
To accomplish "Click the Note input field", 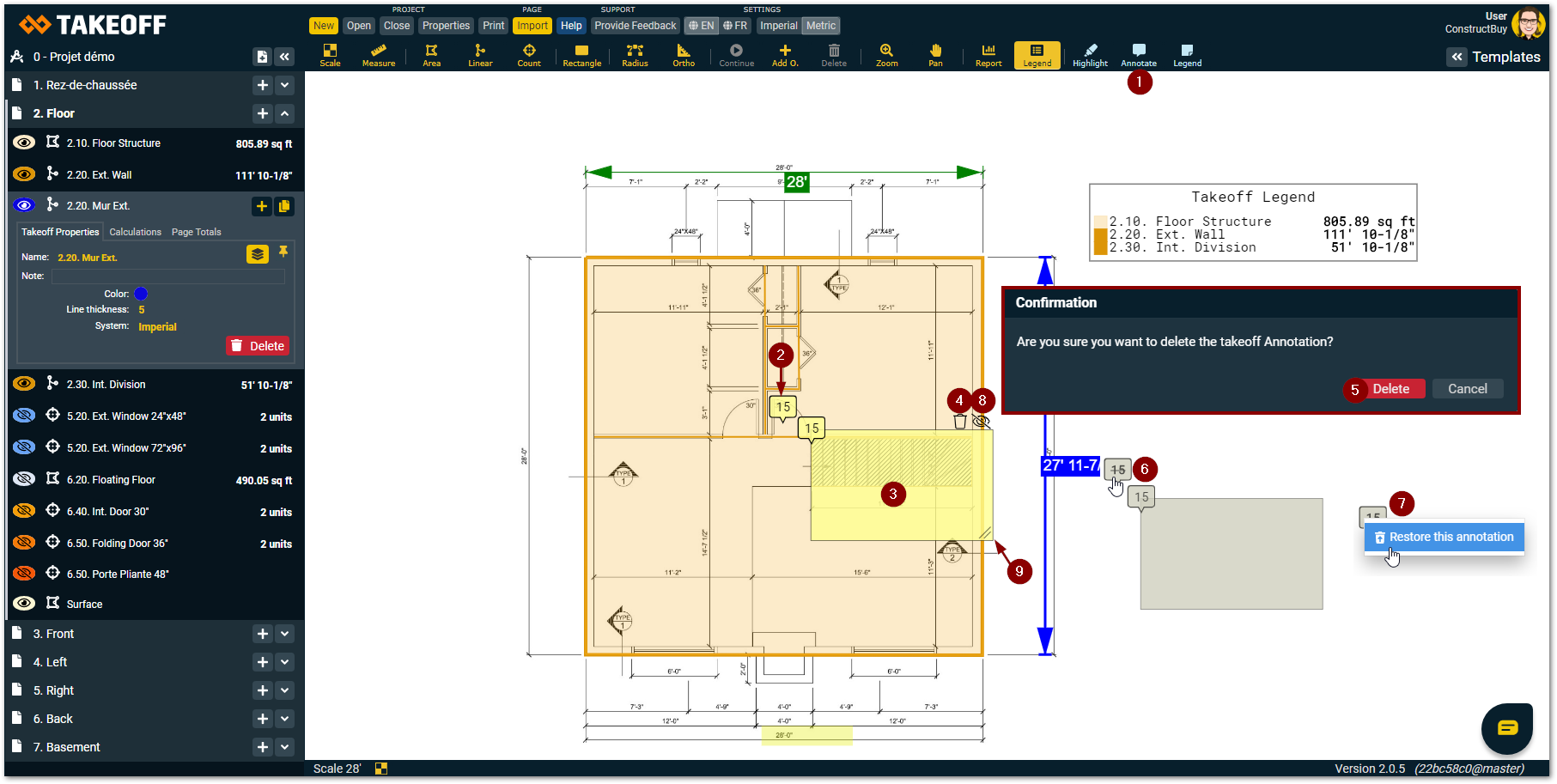I will 168,277.
